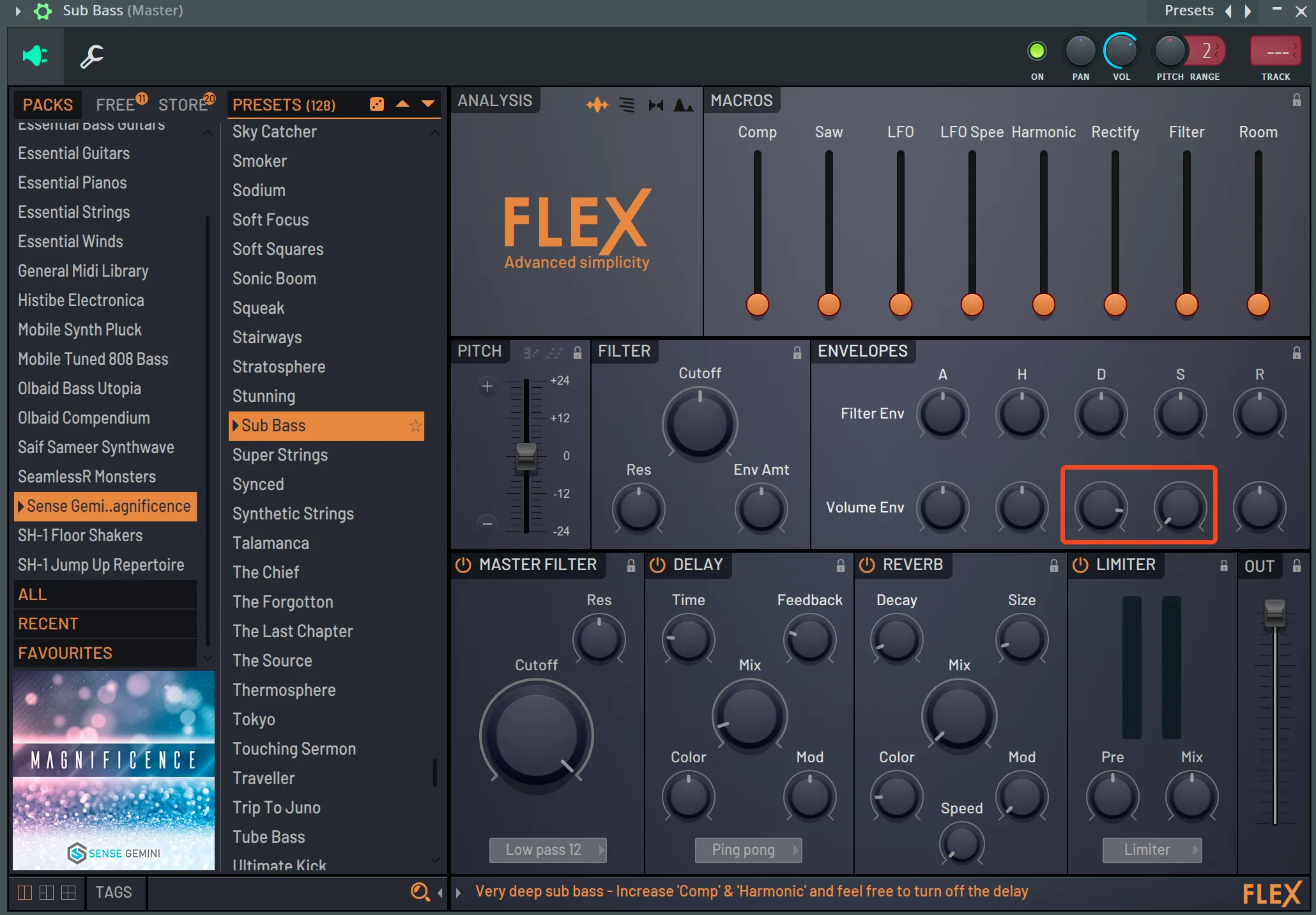Open the Presets menu in title bar

(1189, 11)
